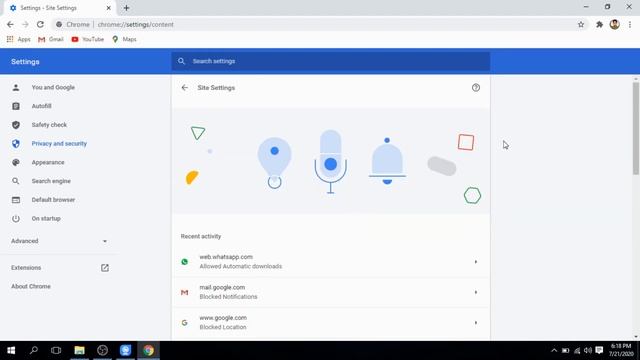Viewport: 640px width, 360px height.
Task: Open taskbar clock showing 6:18 PM
Action: pyautogui.click(x=622, y=350)
